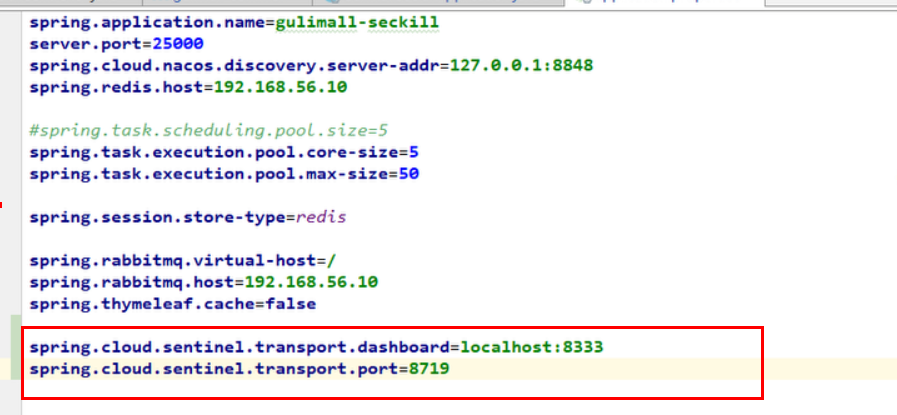Click the execution pool core-size=5 line

point(224,153)
